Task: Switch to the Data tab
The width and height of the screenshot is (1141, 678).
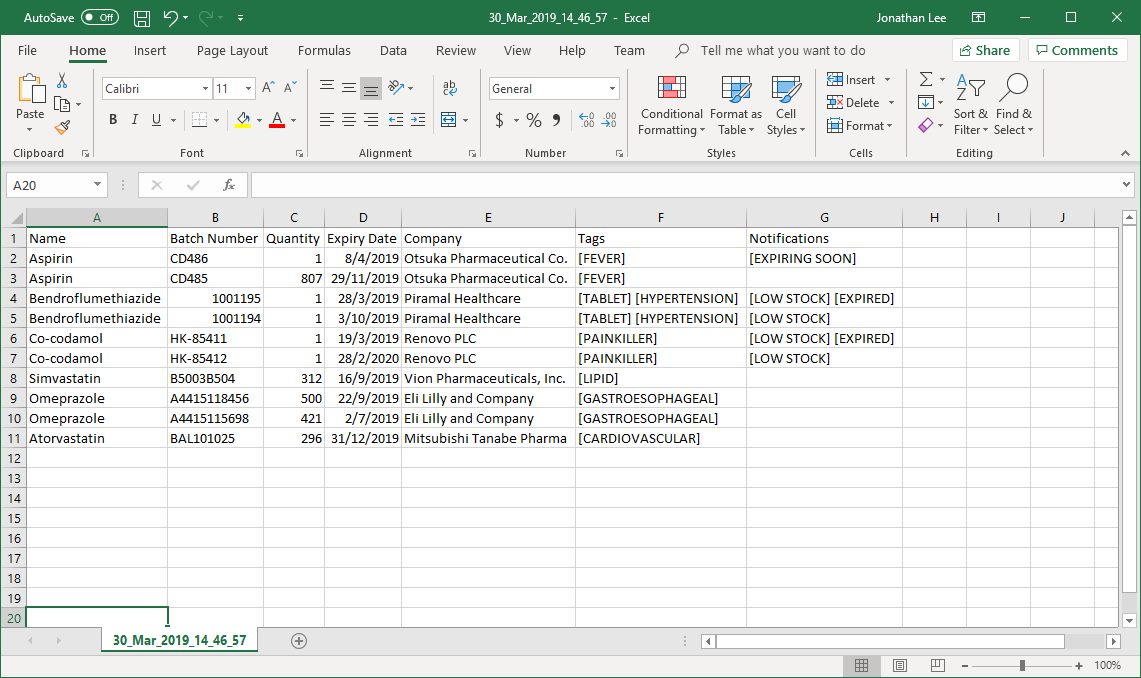Action: click(x=393, y=50)
